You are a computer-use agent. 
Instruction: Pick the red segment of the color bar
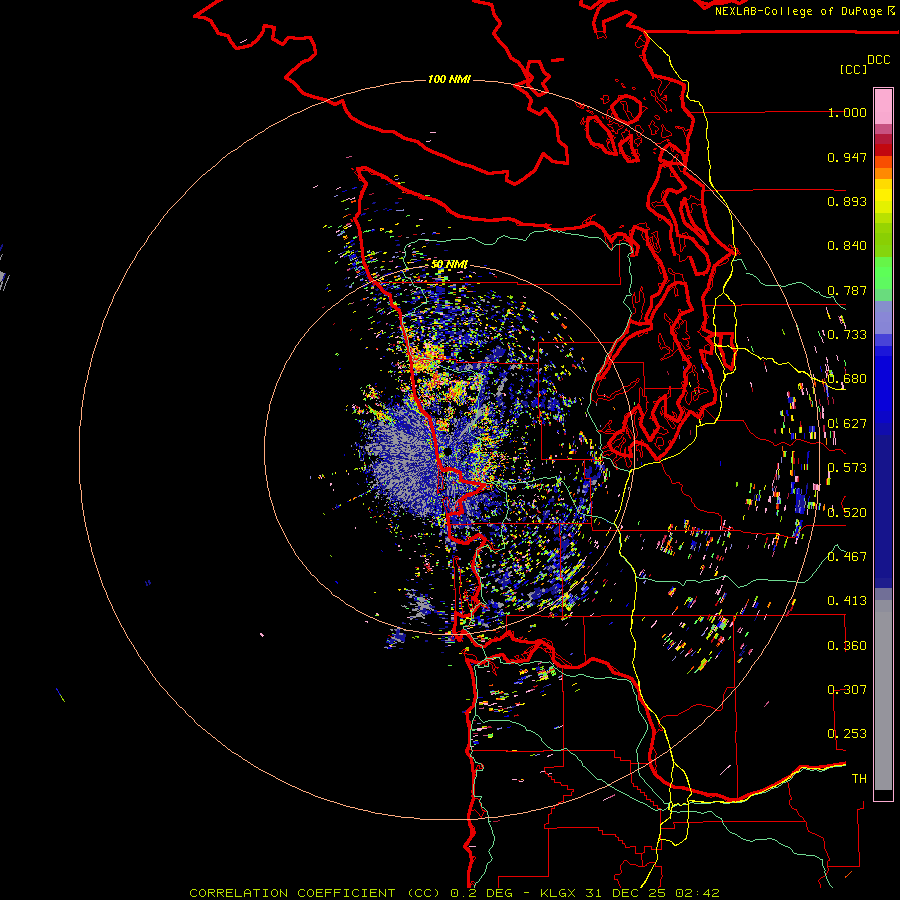coord(883,150)
